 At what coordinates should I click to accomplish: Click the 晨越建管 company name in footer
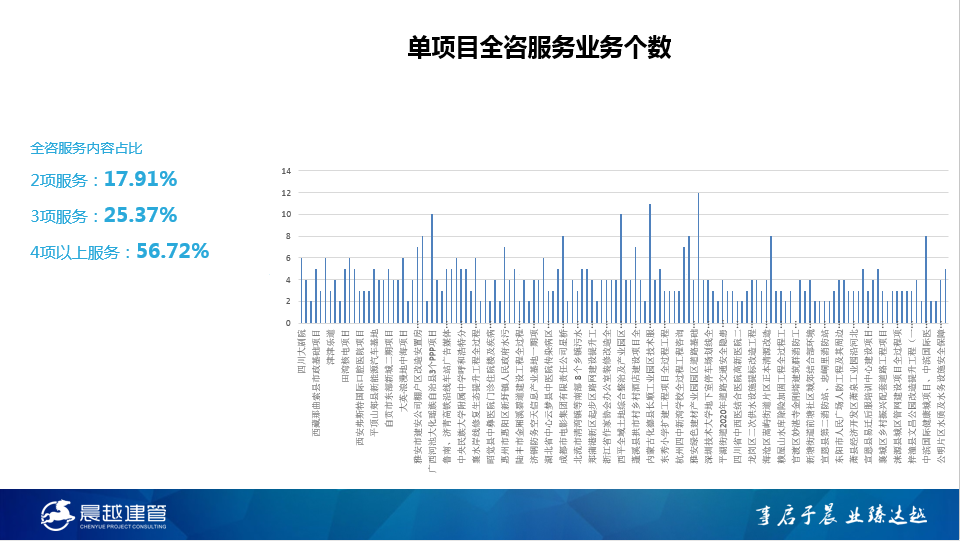click(124, 510)
